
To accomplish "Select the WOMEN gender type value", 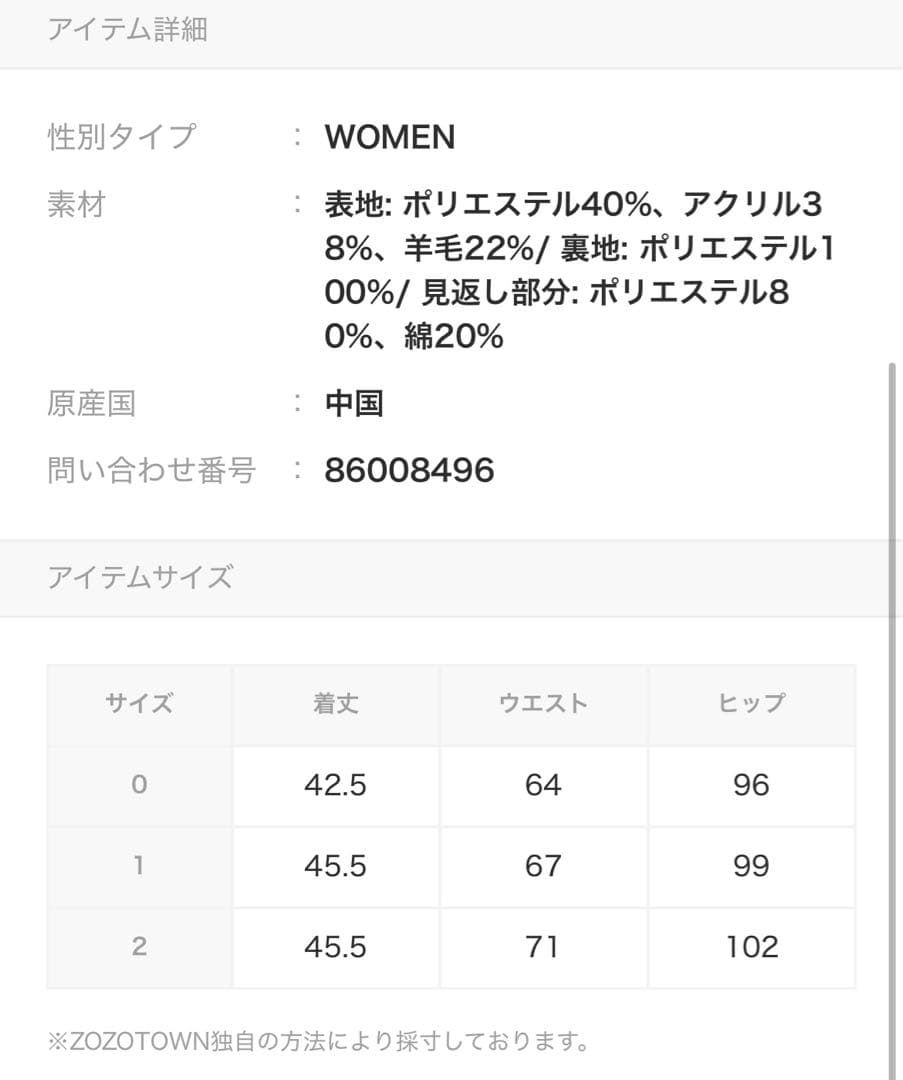I will [389, 137].
